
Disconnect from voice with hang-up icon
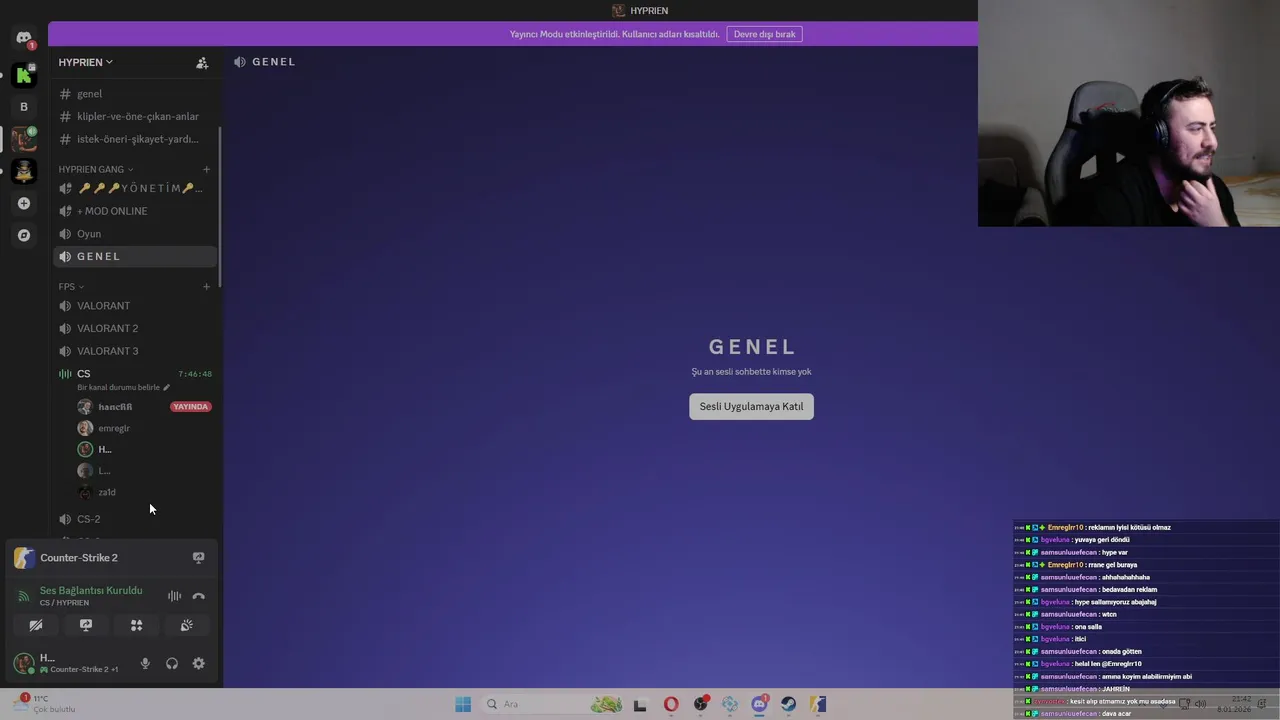click(x=198, y=596)
